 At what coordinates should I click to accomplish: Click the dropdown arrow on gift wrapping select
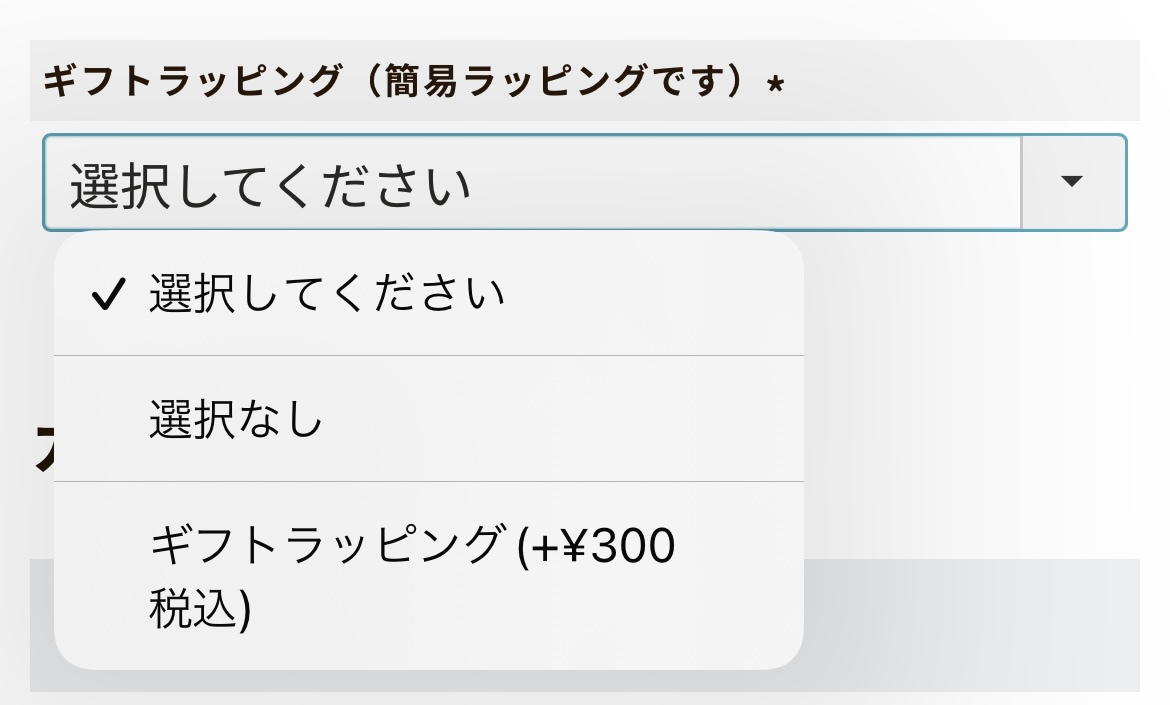click(1073, 183)
